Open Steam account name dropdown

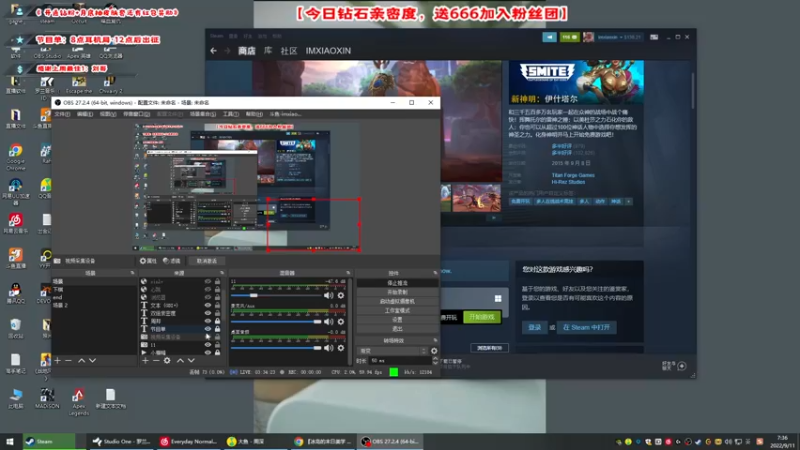(619, 37)
